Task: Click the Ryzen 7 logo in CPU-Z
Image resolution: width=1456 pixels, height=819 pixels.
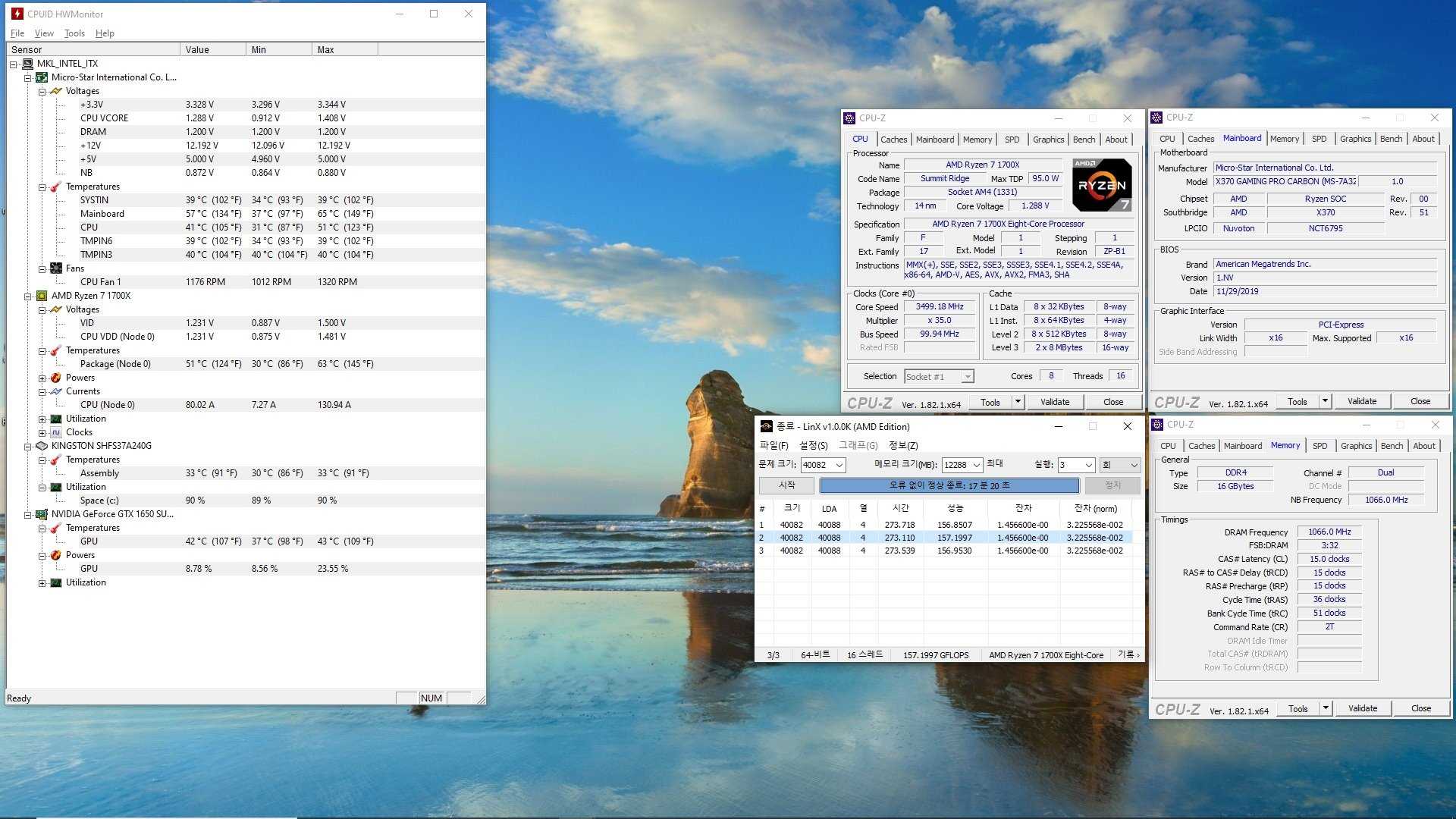Action: (1102, 185)
